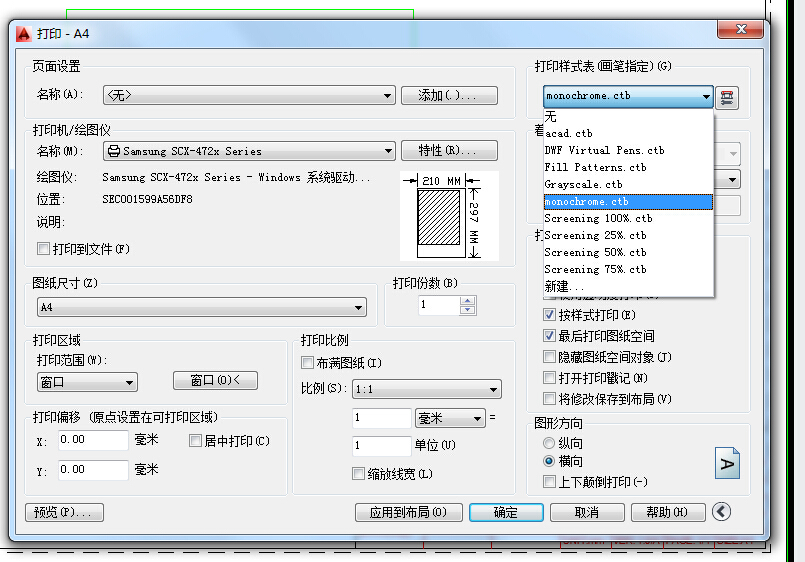
Task: Check 将修改保存到布局 option
Action: pos(549,399)
